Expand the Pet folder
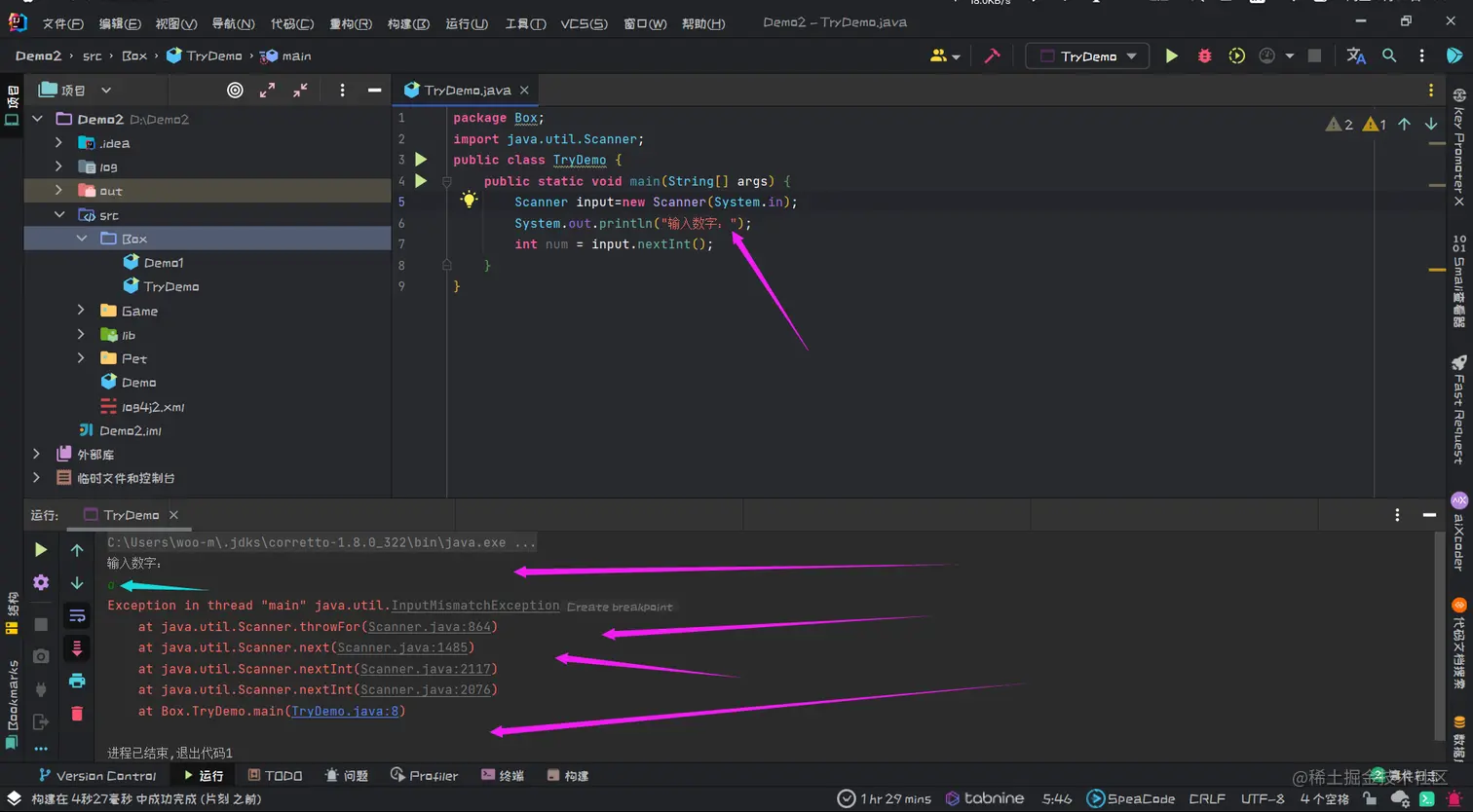The height and width of the screenshot is (812, 1473). tap(81, 358)
